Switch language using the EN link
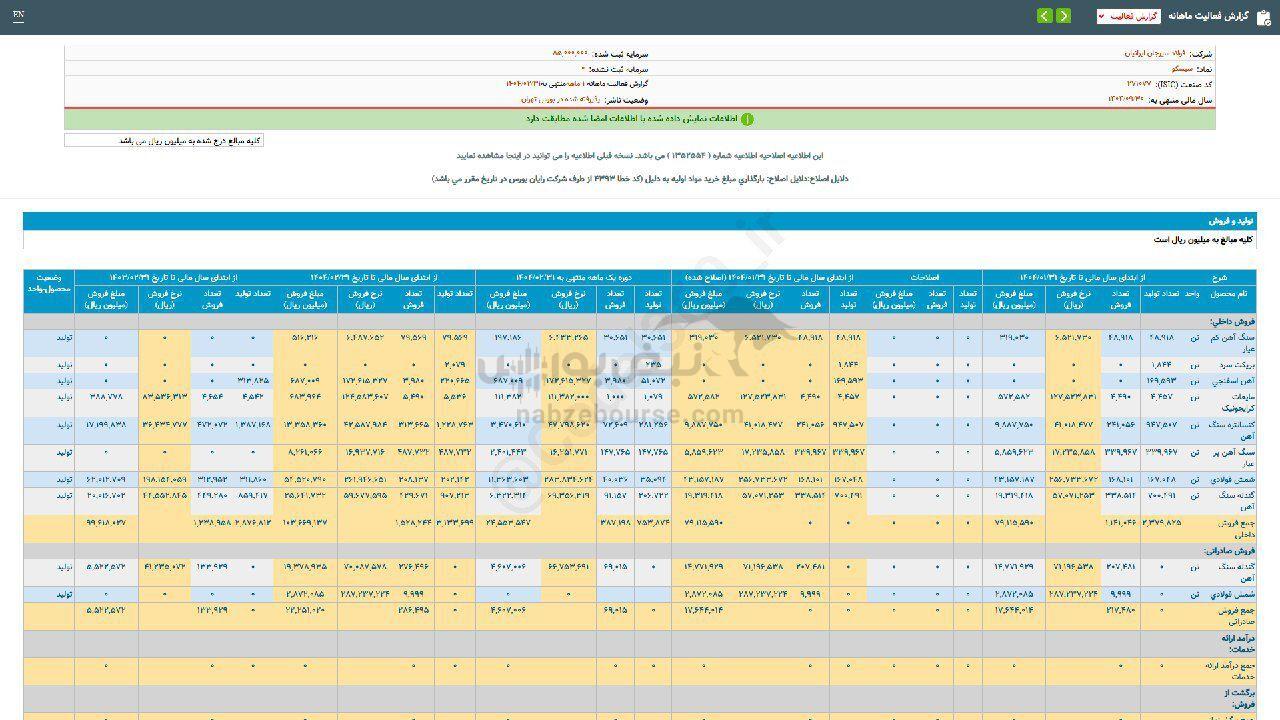 (x=19, y=16)
